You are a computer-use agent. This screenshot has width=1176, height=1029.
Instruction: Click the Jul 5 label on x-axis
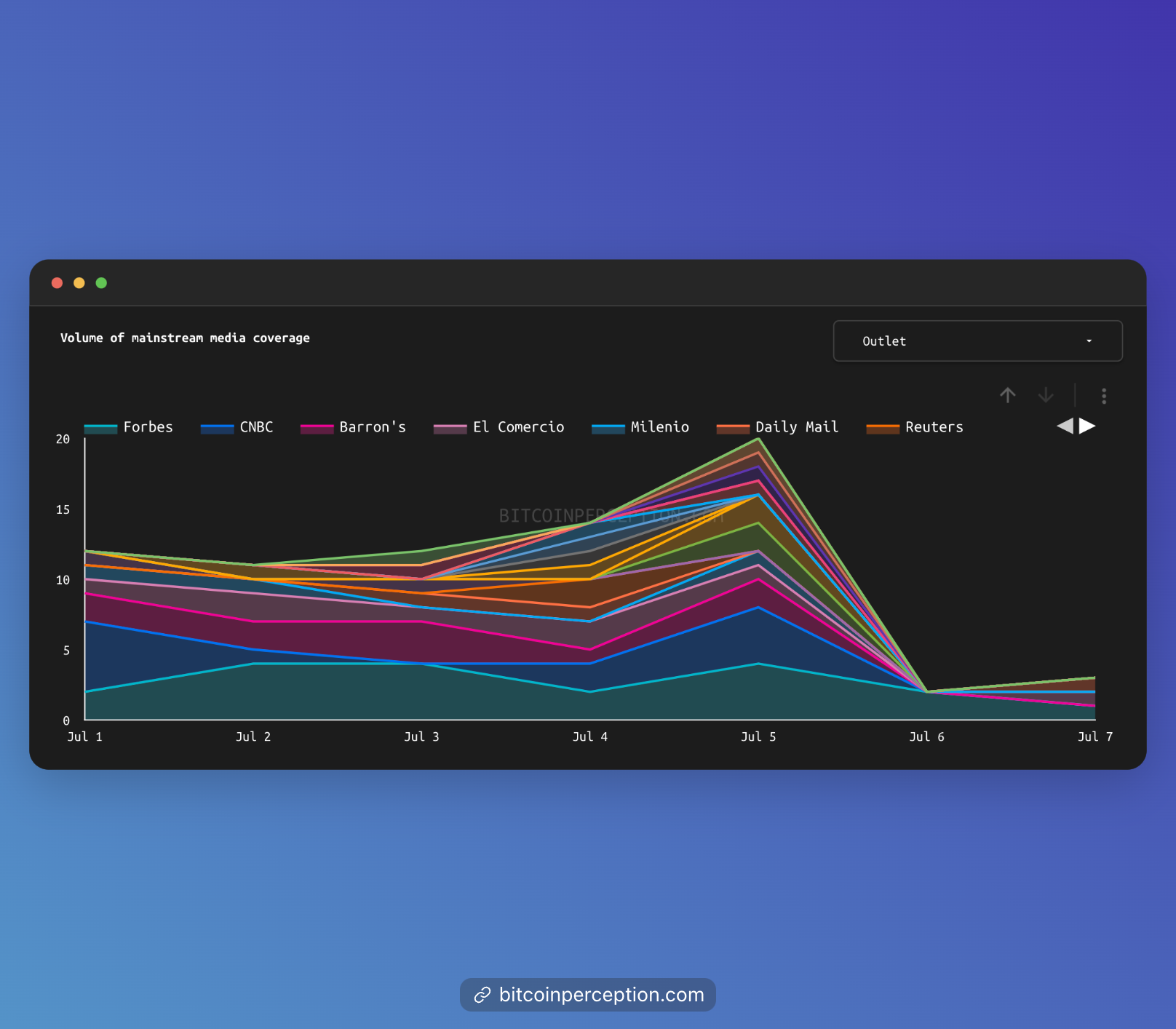click(758, 736)
